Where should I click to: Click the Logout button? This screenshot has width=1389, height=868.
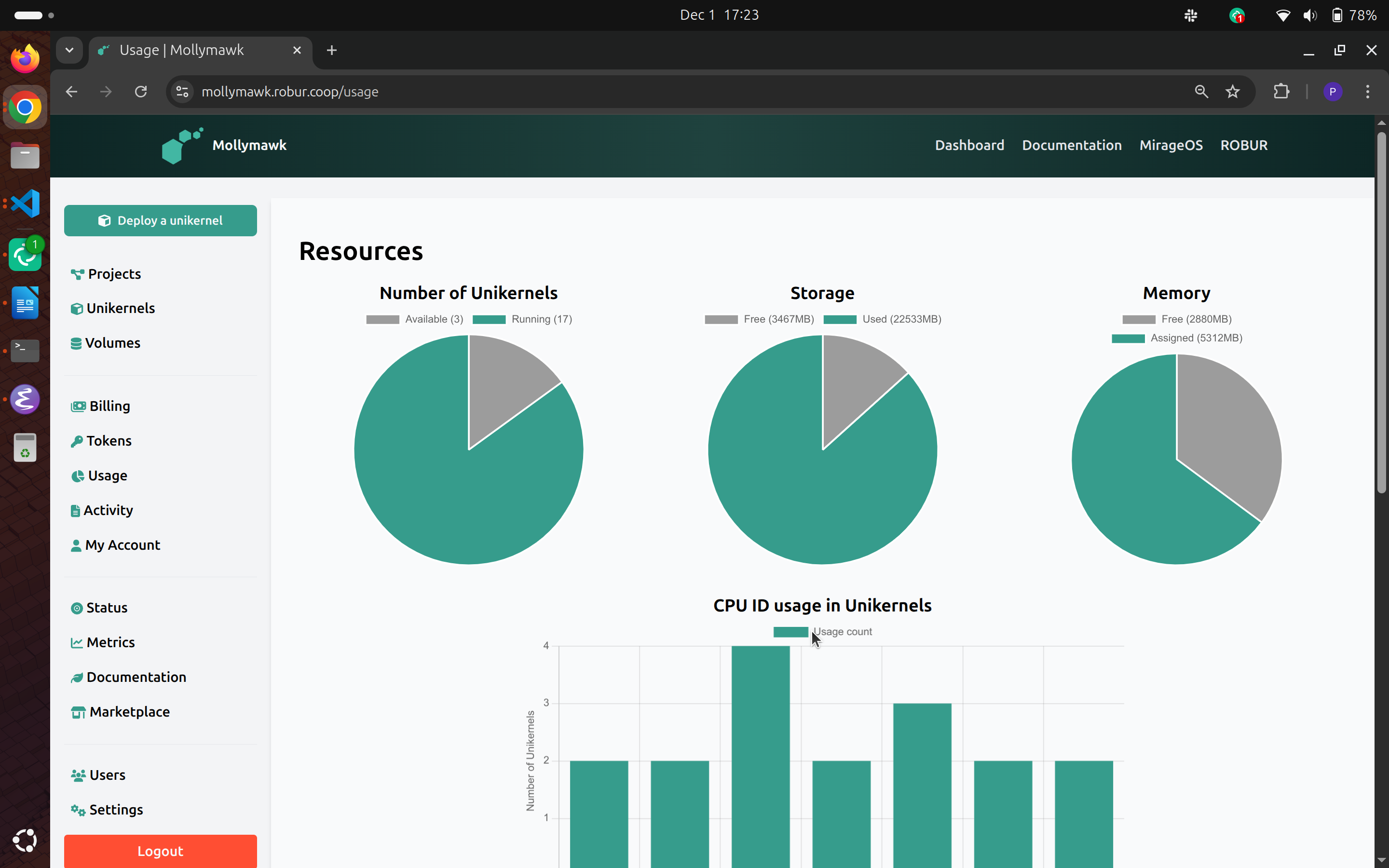click(160, 851)
